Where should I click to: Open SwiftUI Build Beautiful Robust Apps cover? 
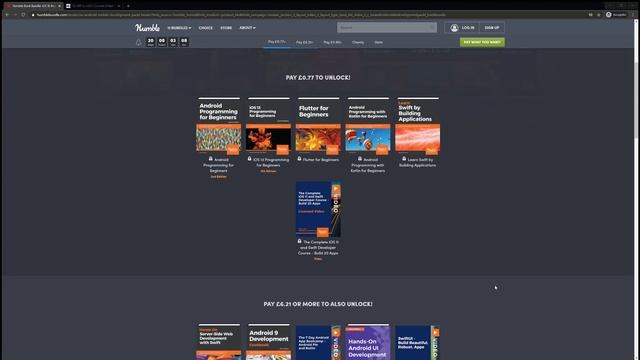pyautogui.click(x=418, y=342)
